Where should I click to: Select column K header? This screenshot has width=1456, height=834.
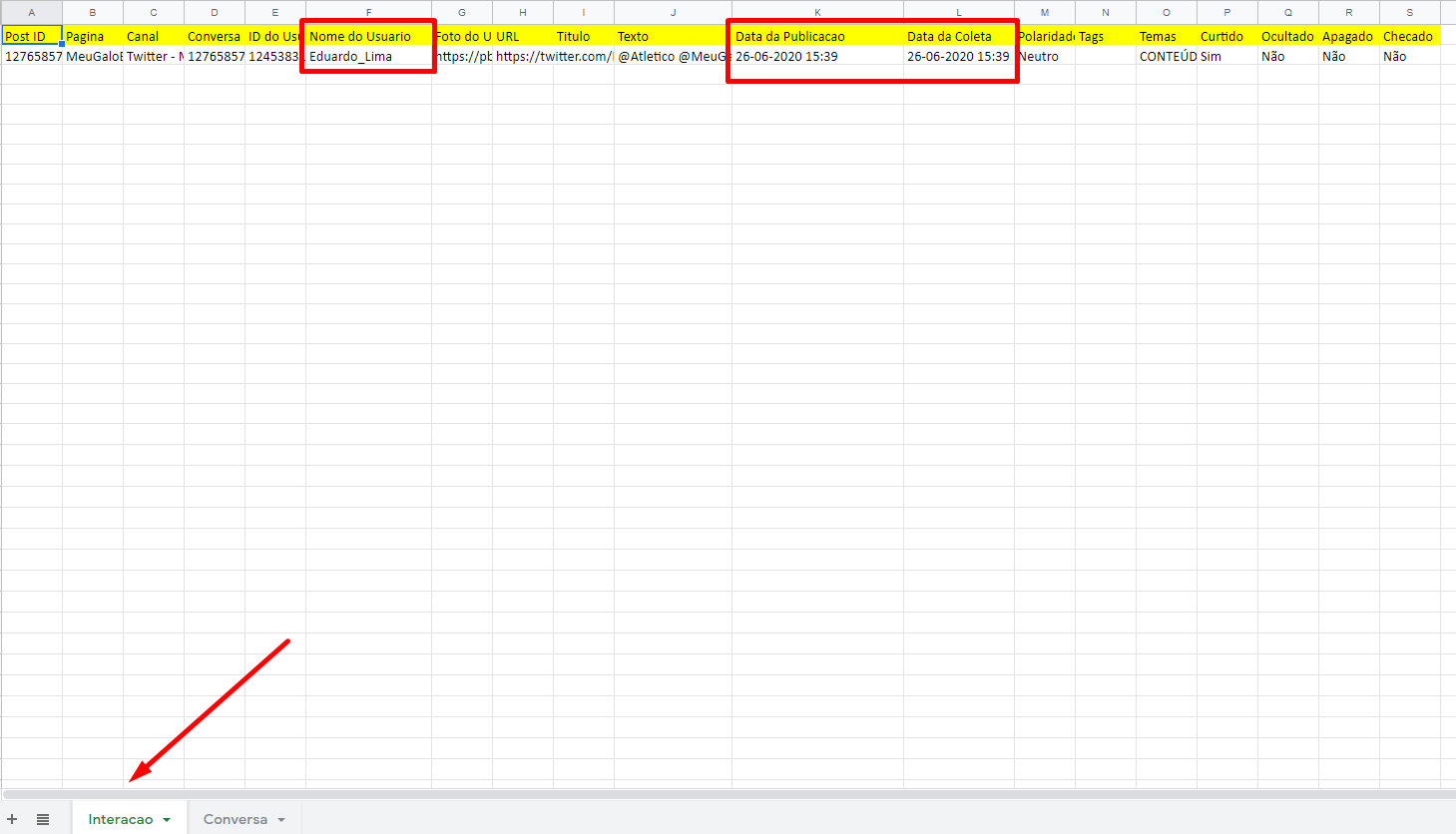pyautogui.click(x=817, y=12)
